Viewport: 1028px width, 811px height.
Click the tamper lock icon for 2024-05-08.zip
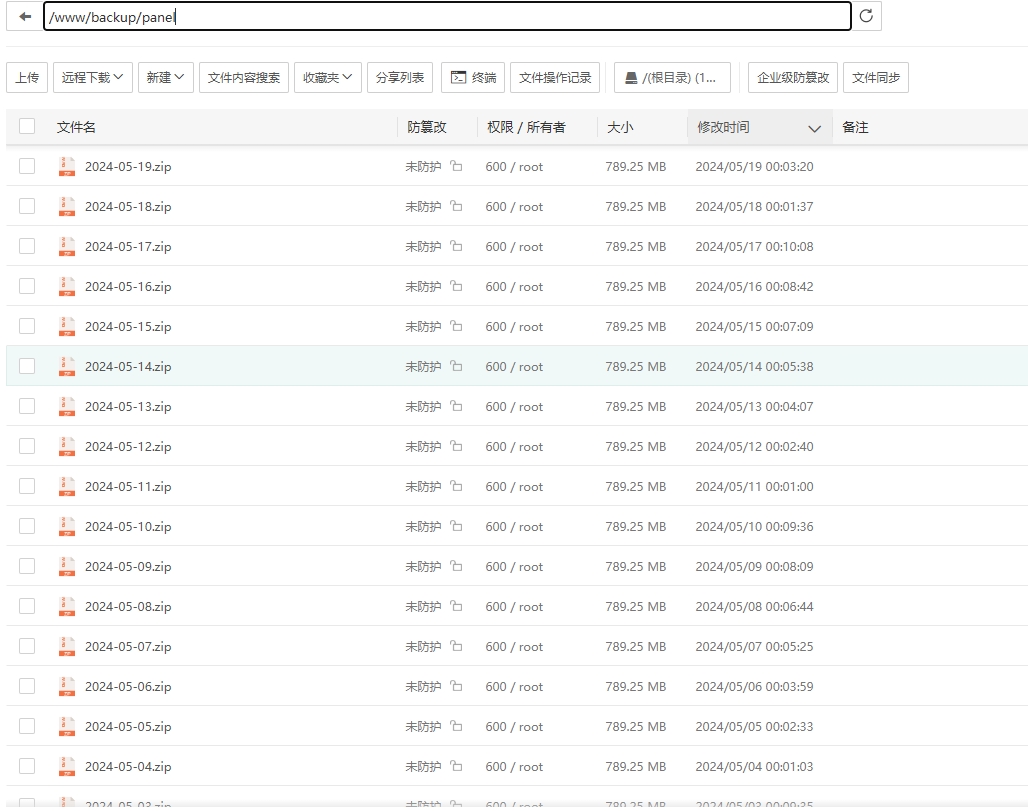[x=456, y=606]
